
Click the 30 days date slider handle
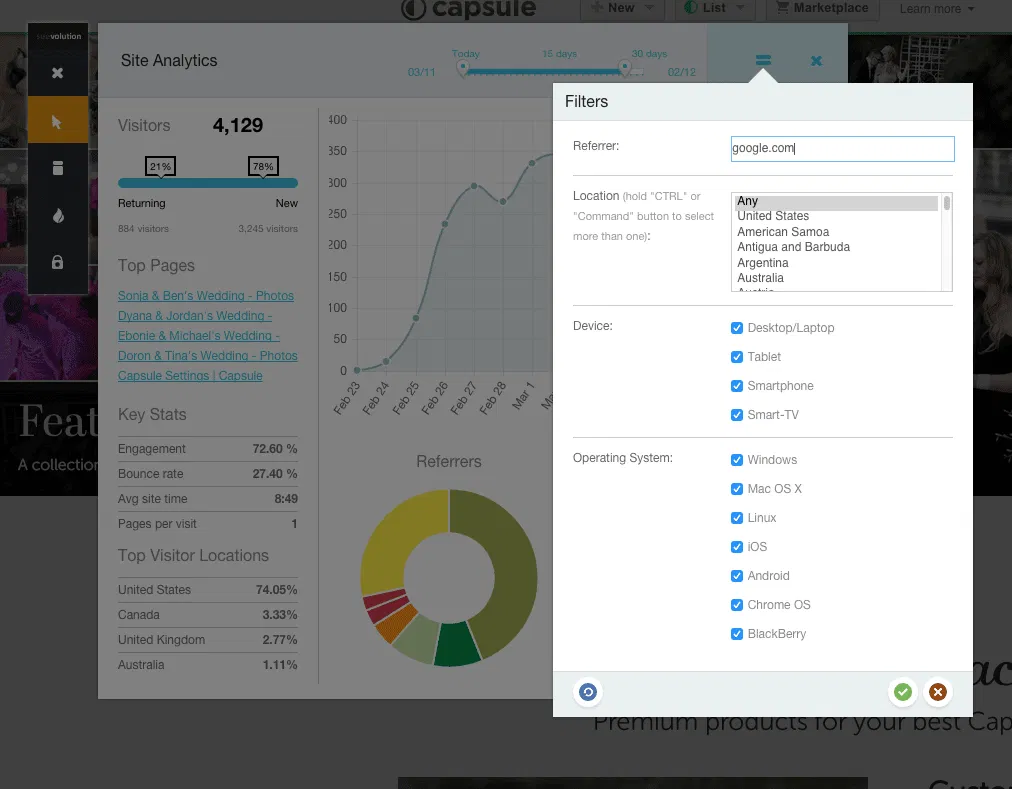(x=626, y=69)
